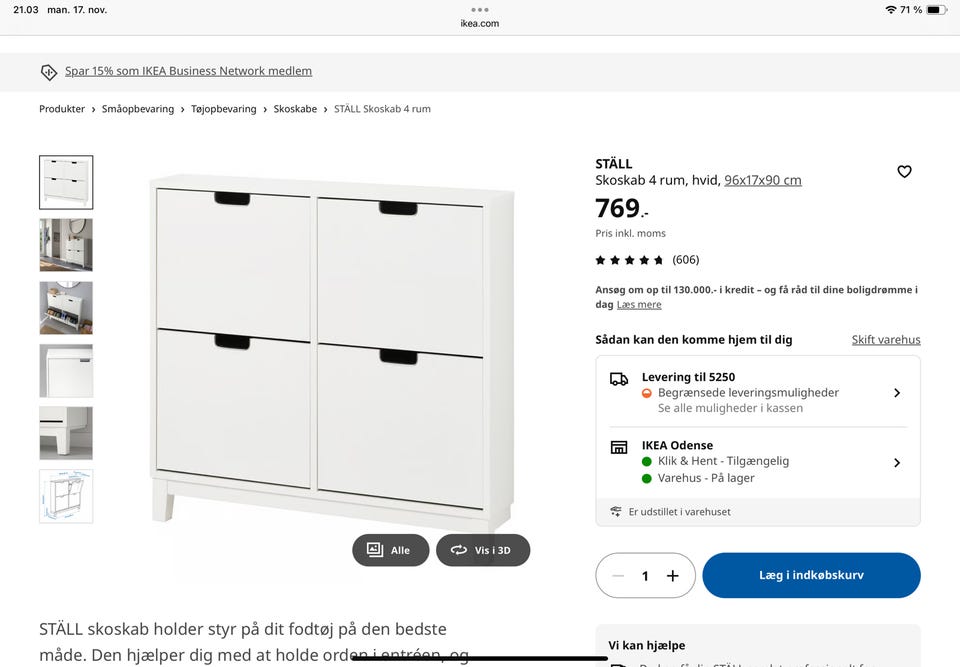View the shoe cabinet in 3D
Viewport: 960px width, 667px height.
click(483, 550)
